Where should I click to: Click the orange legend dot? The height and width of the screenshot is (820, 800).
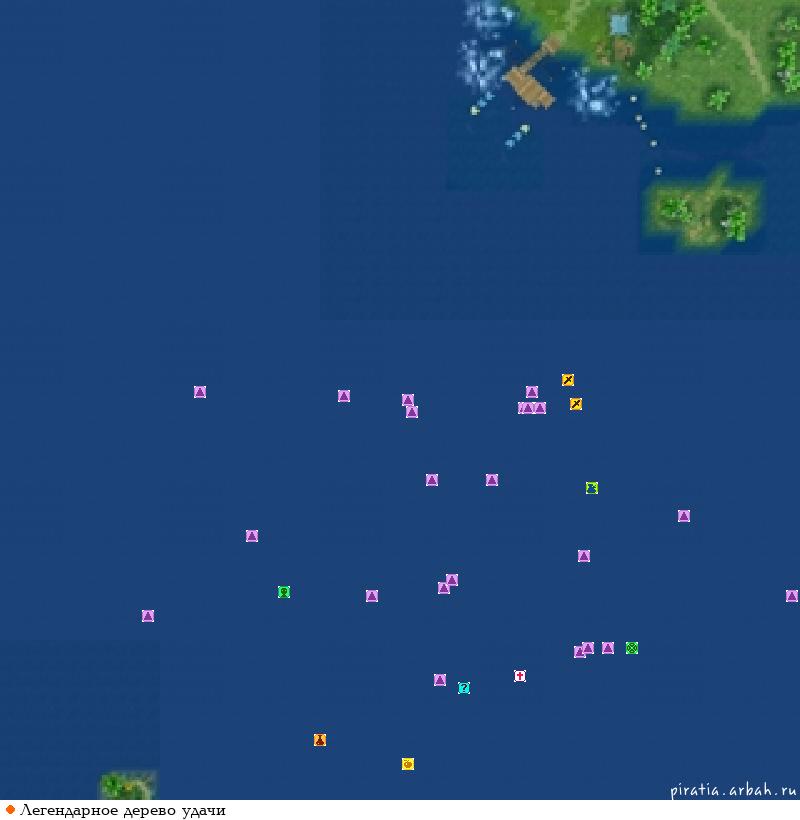click(x=9, y=810)
